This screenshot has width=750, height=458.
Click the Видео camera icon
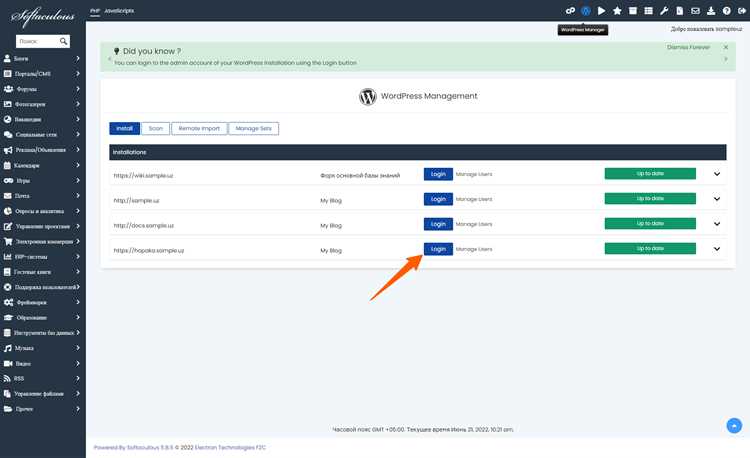pos(8,363)
